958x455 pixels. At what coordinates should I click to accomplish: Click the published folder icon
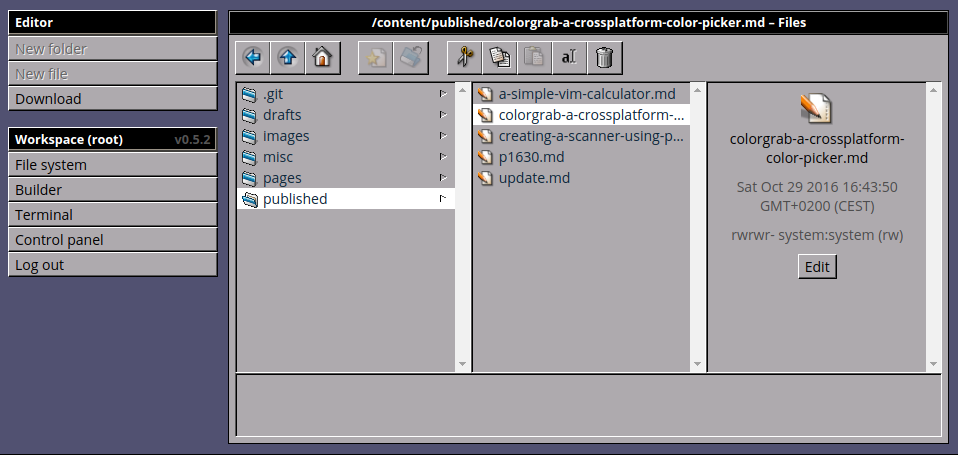(249, 199)
